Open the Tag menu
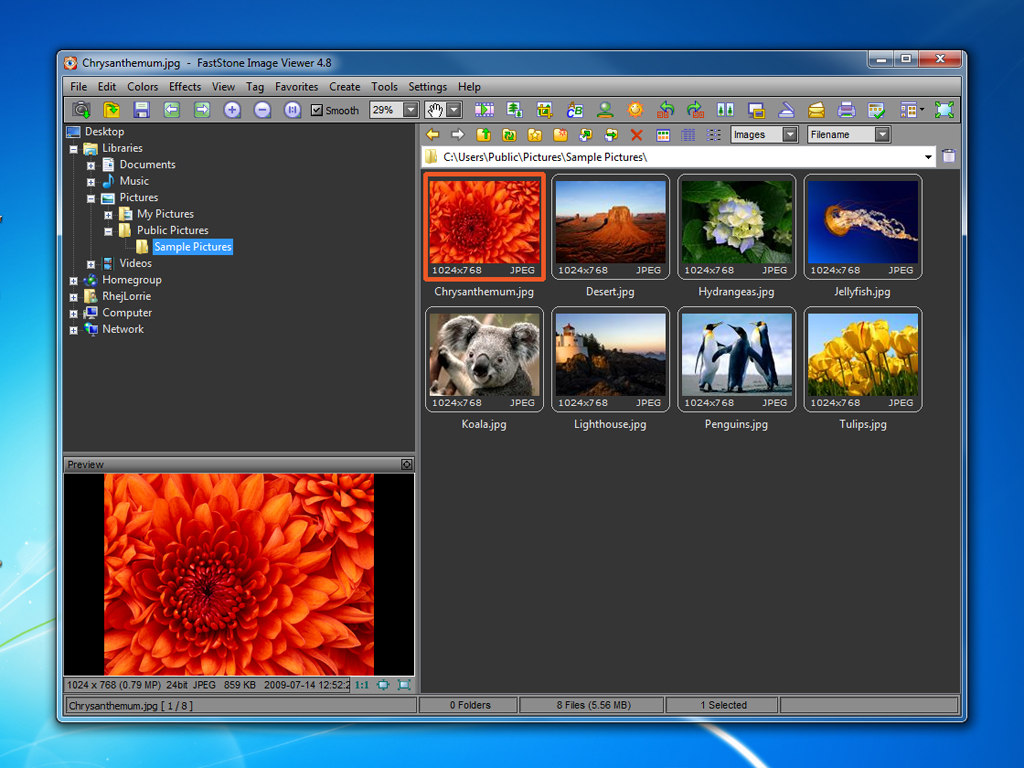 click(x=255, y=87)
